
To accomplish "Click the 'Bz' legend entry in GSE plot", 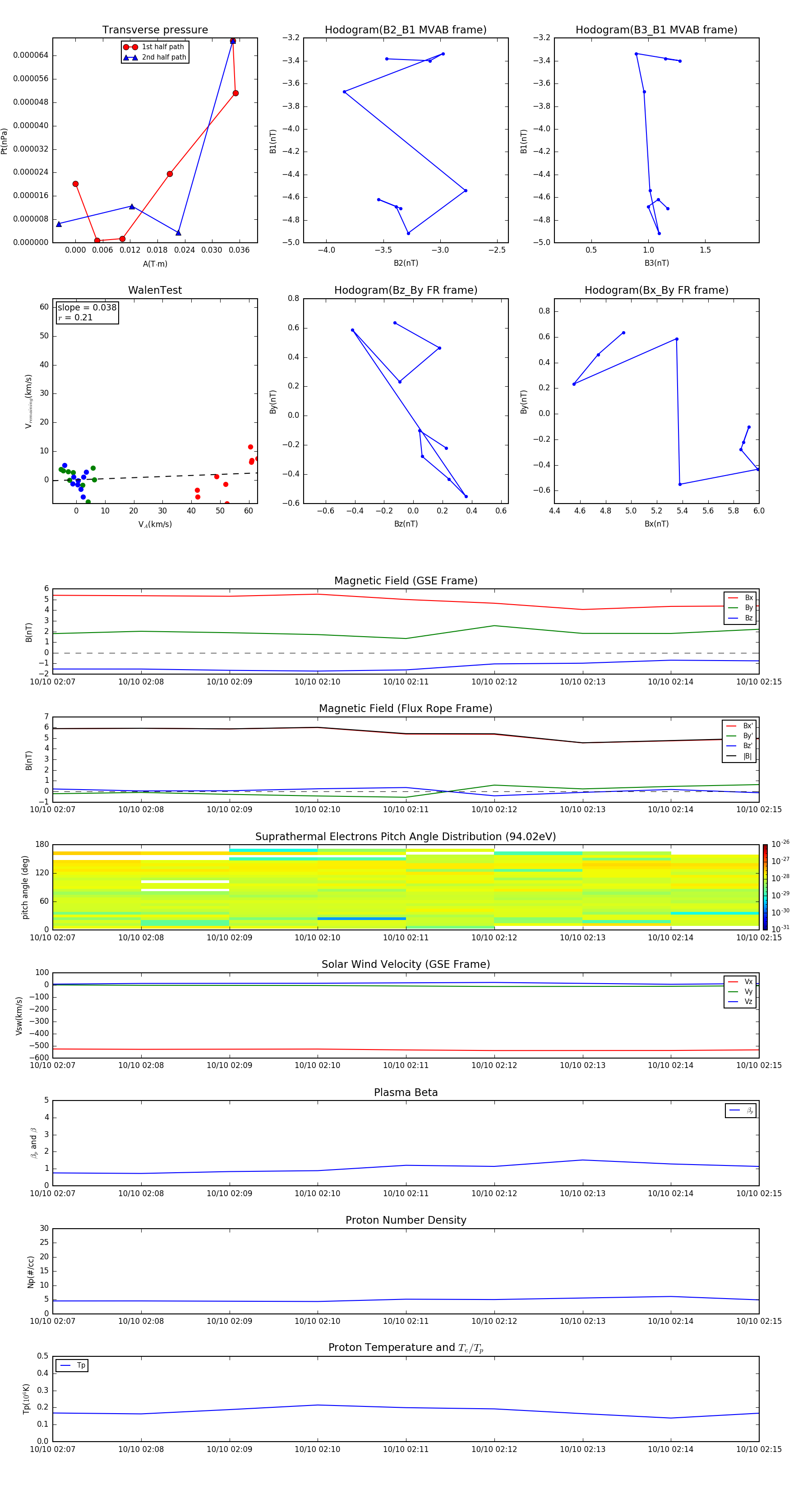I will (740, 618).
